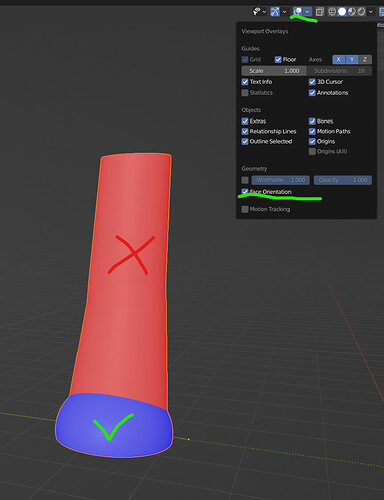Screen dimensions: 384x500
Task: Collapse the Viewport Overlays dropdown arrow
Action: pyautogui.click(x=307, y=12)
